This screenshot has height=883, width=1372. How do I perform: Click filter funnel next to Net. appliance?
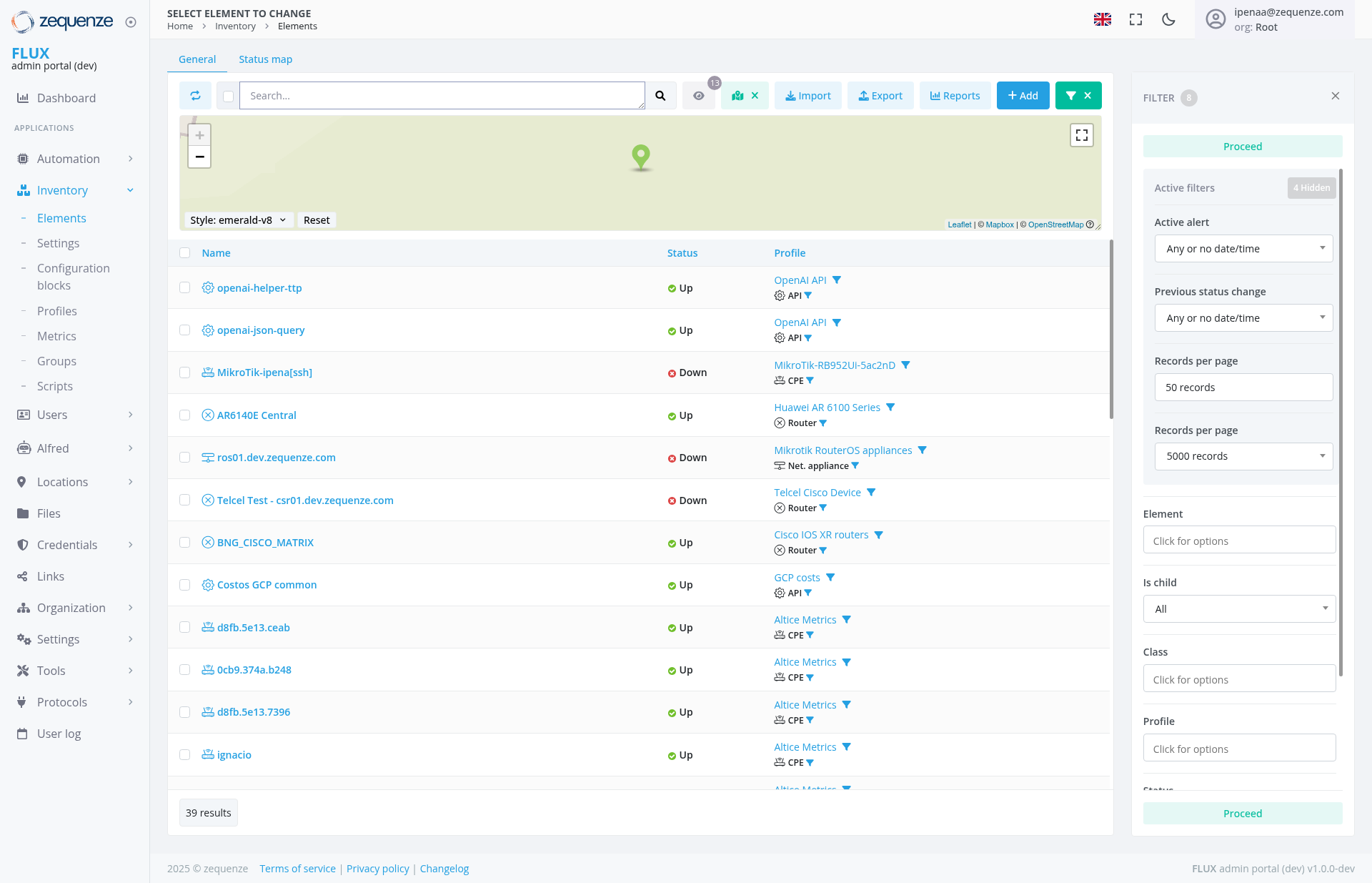click(x=855, y=466)
